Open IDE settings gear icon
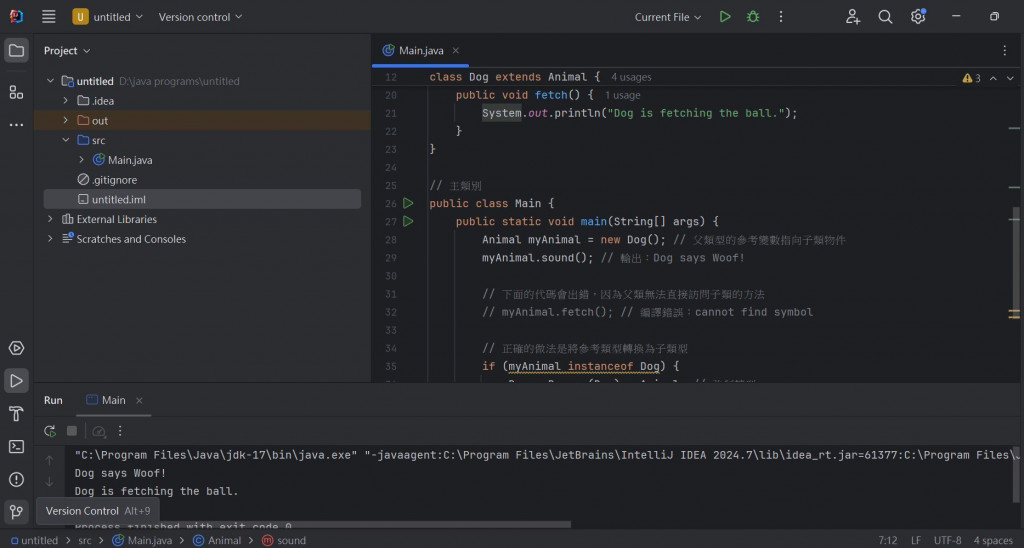Screen dimensions: 1024x548 pos(918,17)
